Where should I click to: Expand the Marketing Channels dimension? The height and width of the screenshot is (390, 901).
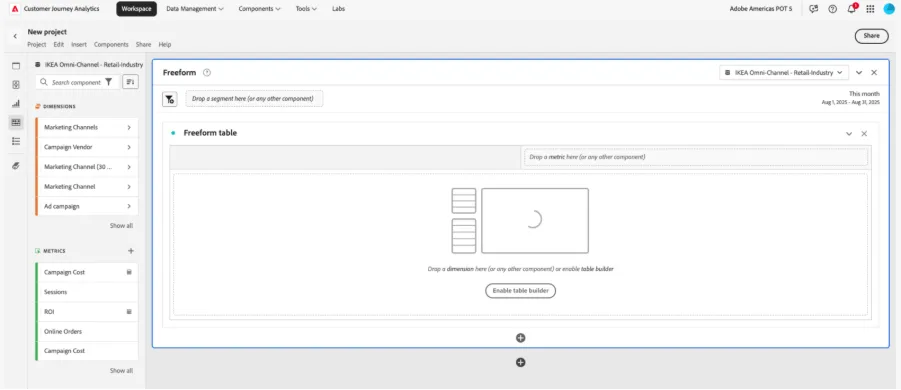129,128
